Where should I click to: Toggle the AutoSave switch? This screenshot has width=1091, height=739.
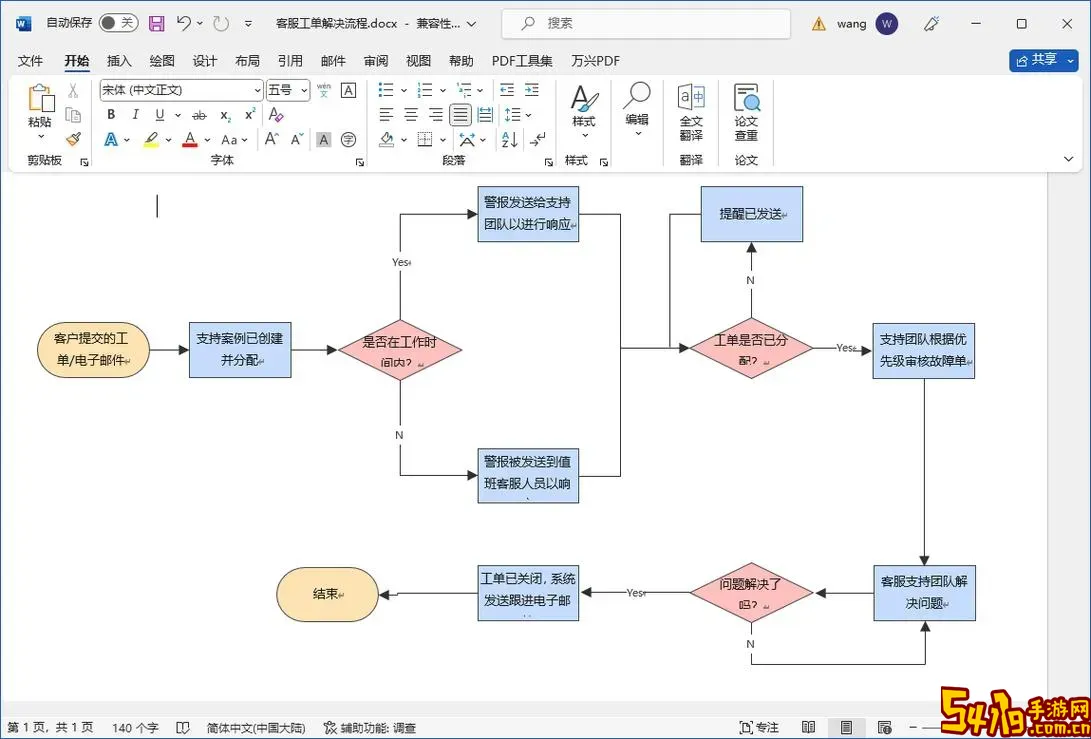118,24
